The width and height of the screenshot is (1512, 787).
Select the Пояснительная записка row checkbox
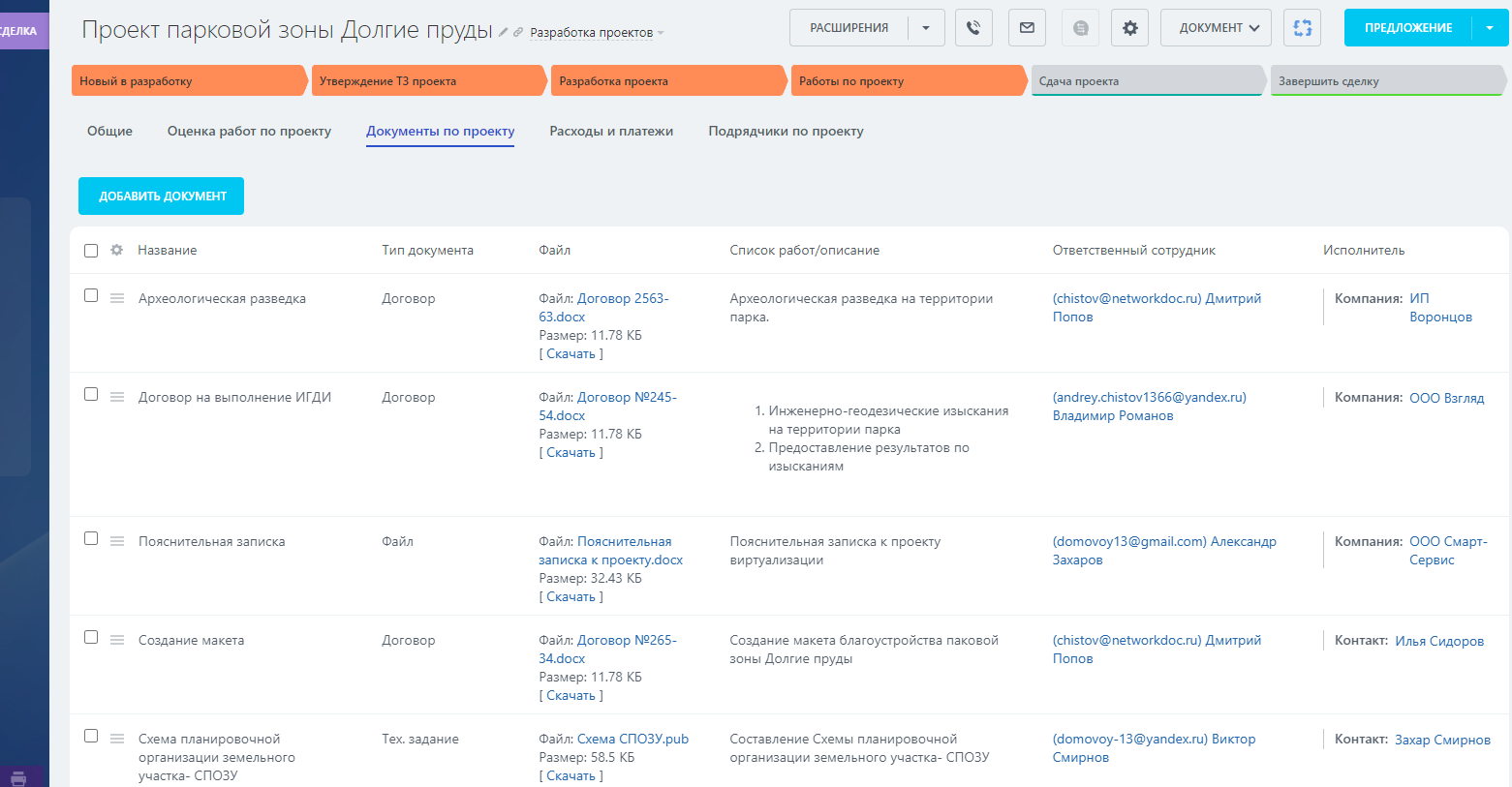click(x=91, y=538)
